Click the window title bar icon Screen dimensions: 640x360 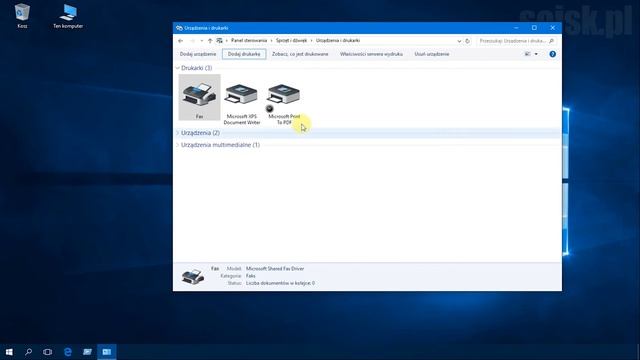179,28
